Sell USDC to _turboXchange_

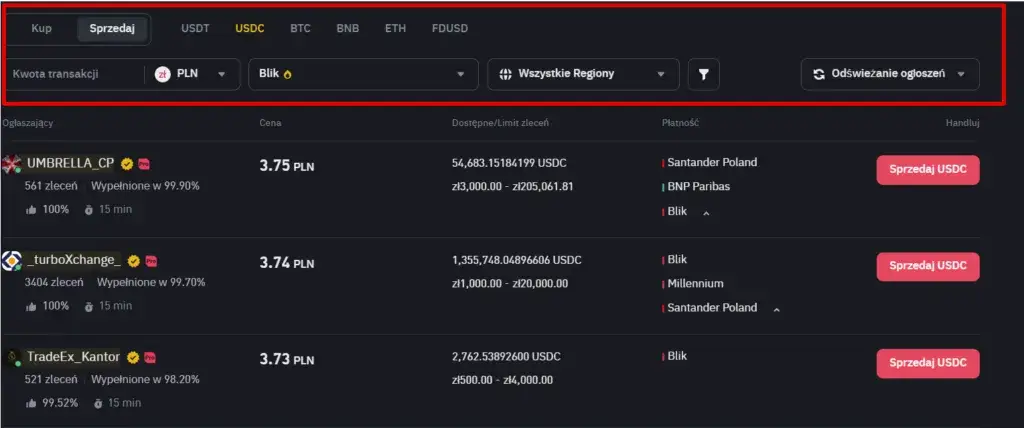point(927,267)
